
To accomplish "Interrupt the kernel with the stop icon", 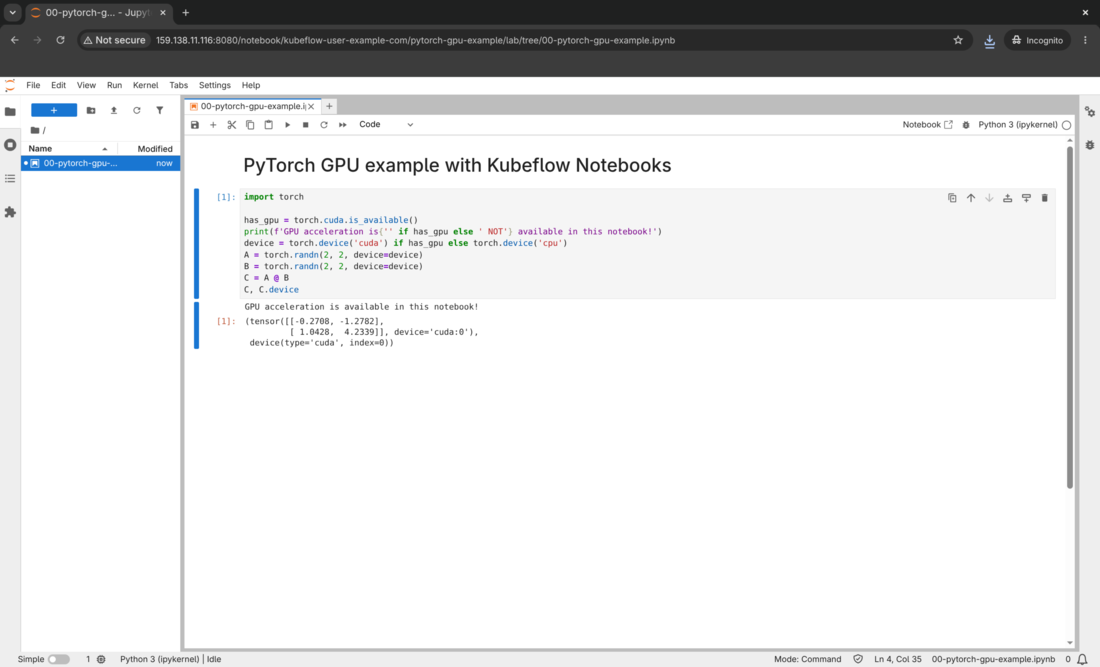I will tap(305, 125).
